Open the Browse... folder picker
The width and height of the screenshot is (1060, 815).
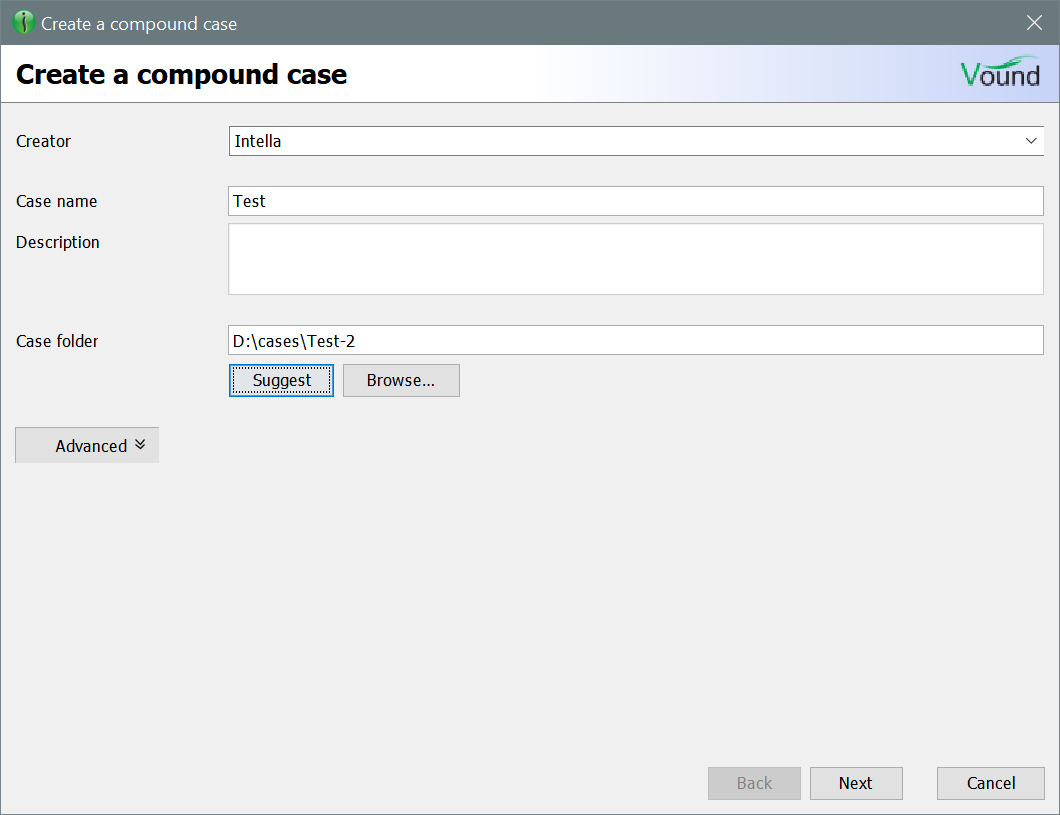pyautogui.click(x=401, y=380)
